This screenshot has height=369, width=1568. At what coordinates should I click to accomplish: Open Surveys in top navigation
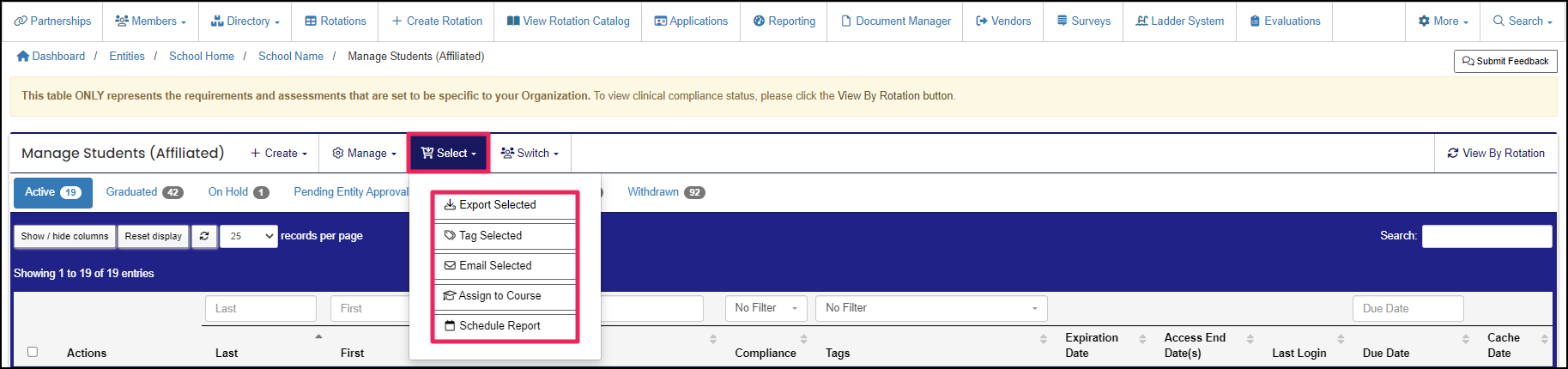coord(1083,21)
